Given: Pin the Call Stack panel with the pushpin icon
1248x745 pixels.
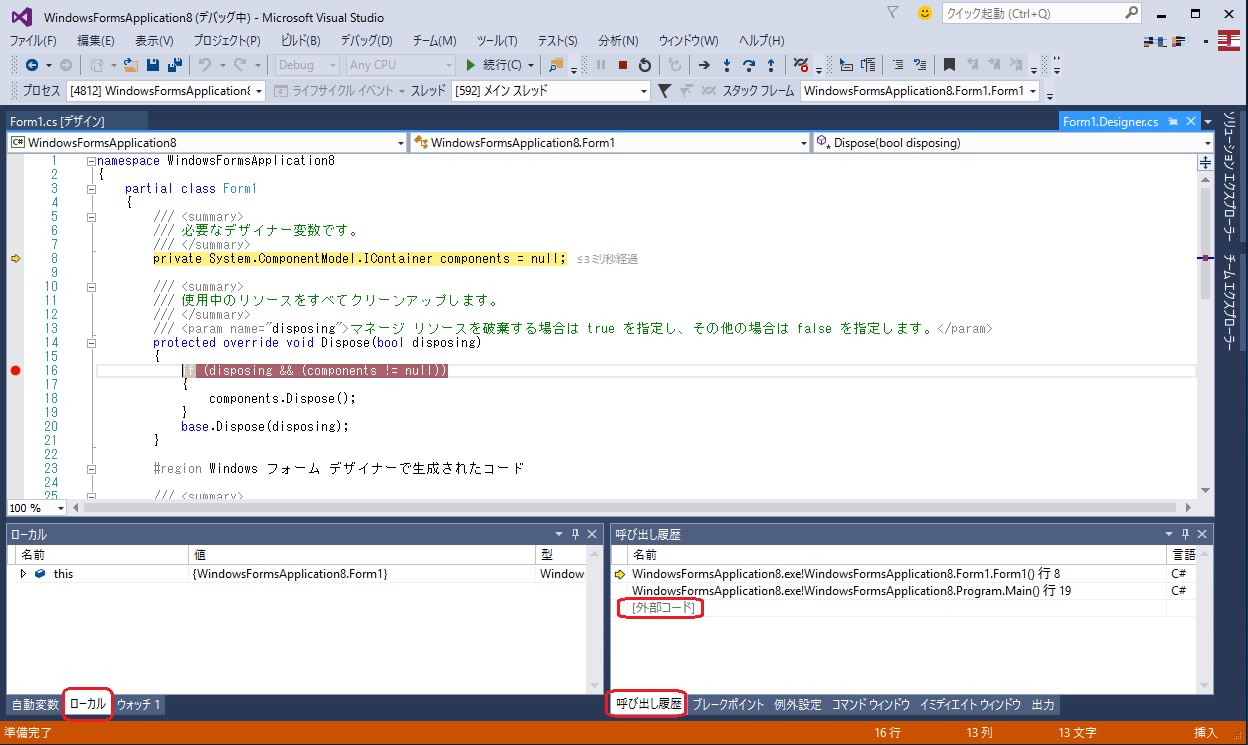Looking at the screenshot, I should (1185, 535).
